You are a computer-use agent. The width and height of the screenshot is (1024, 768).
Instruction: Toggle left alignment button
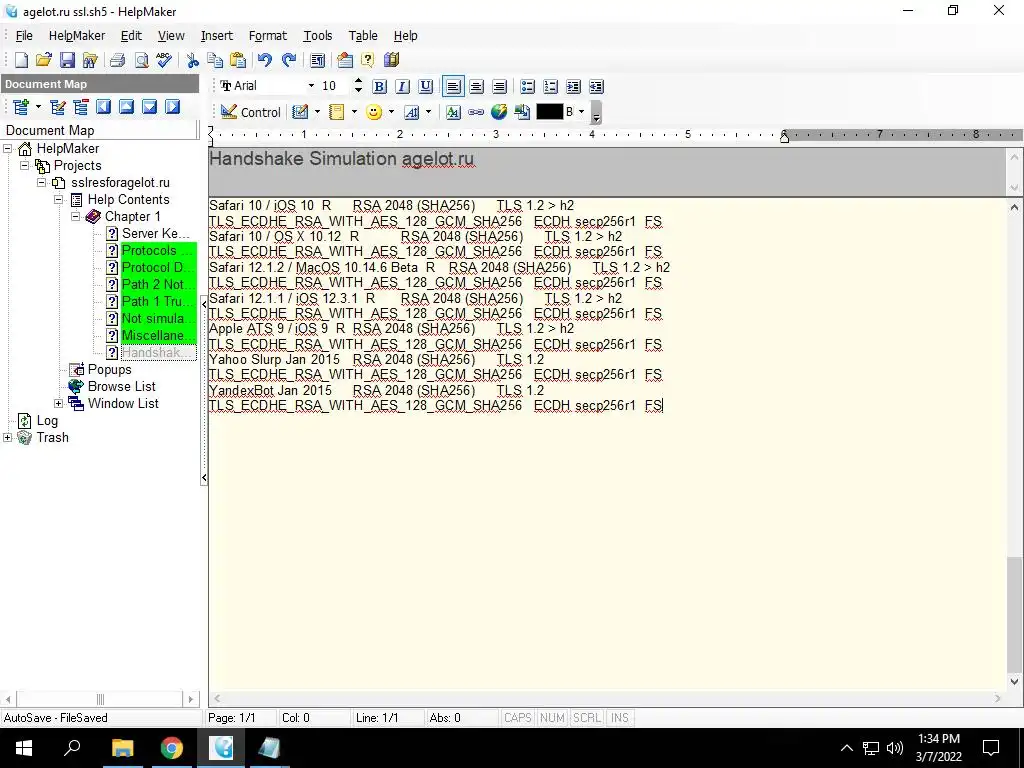[453, 86]
